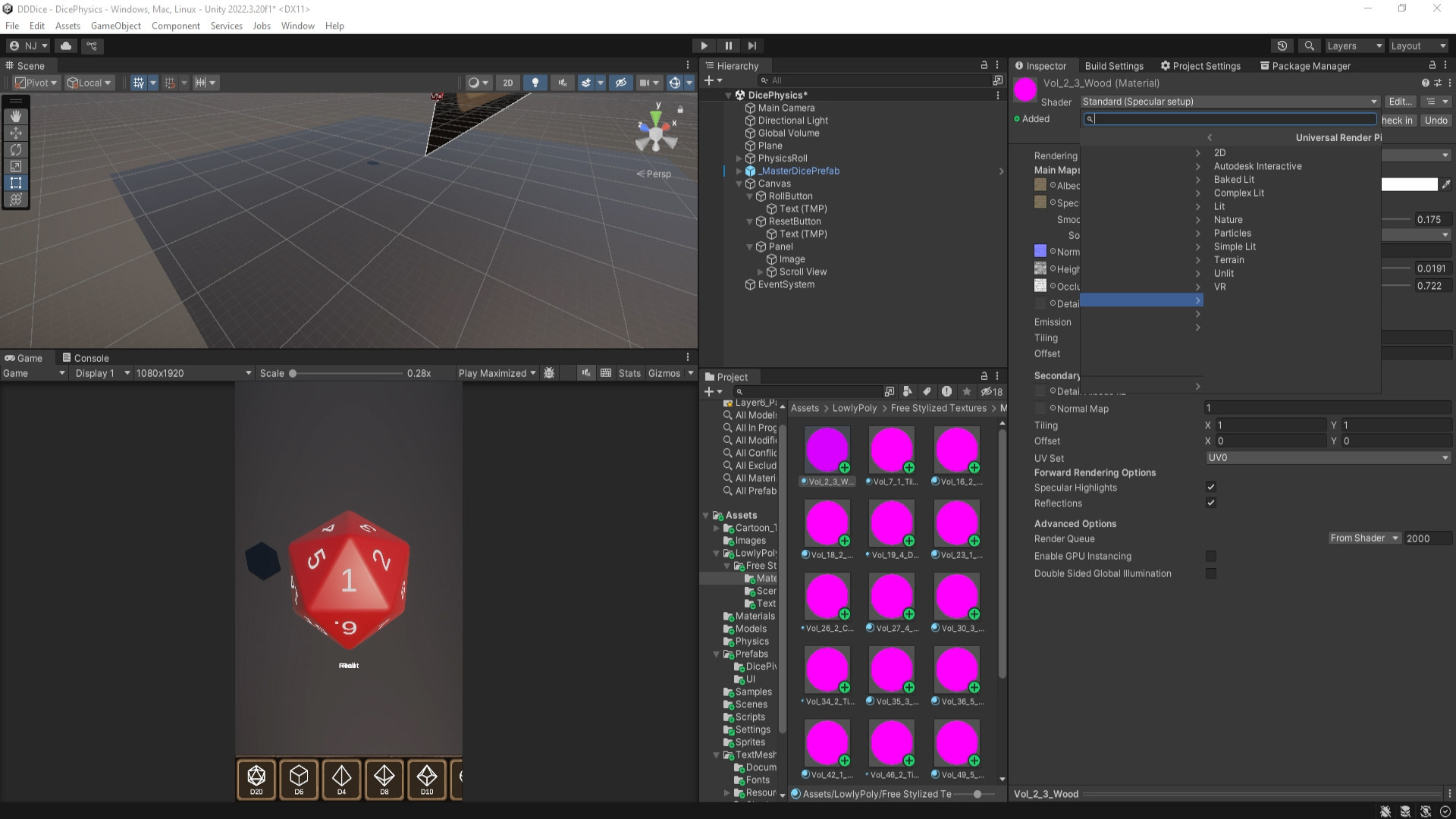This screenshot has width=1456, height=819.
Task: Open the Shader dropdown
Action: point(1228,102)
